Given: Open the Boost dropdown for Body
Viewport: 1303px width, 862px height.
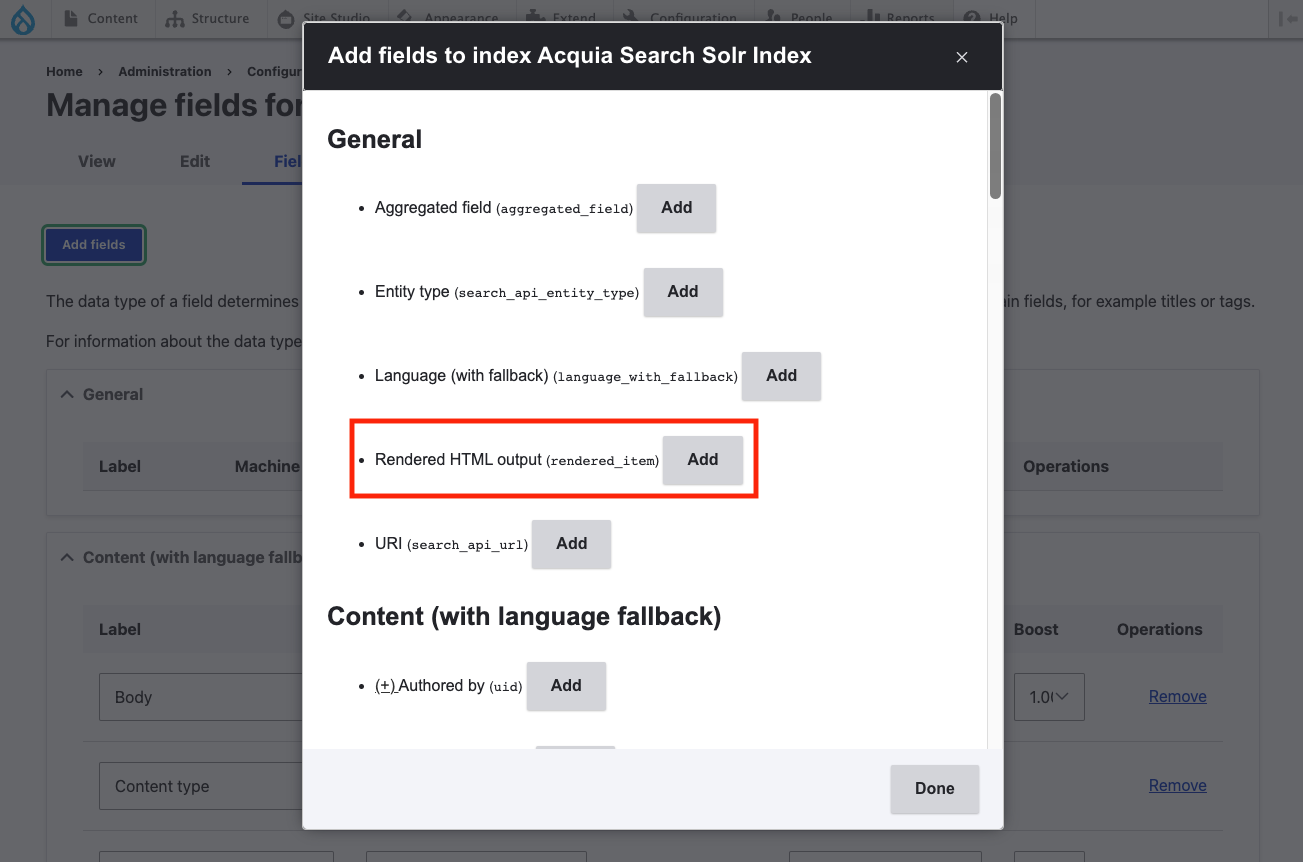Looking at the screenshot, I should [x=1048, y=697].
